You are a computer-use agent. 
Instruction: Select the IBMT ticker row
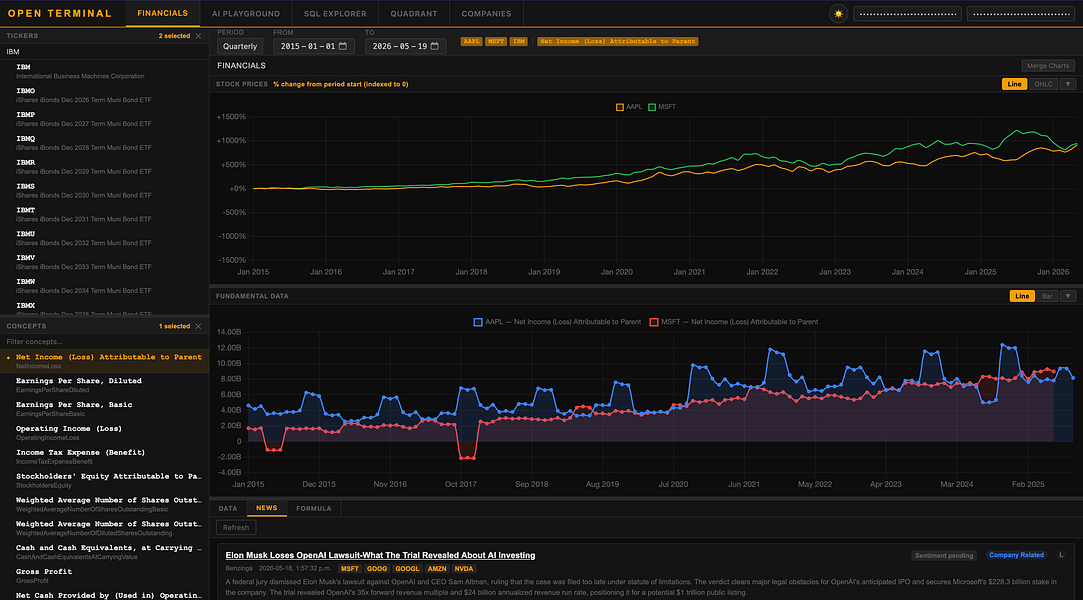click(x=104, y=215)
